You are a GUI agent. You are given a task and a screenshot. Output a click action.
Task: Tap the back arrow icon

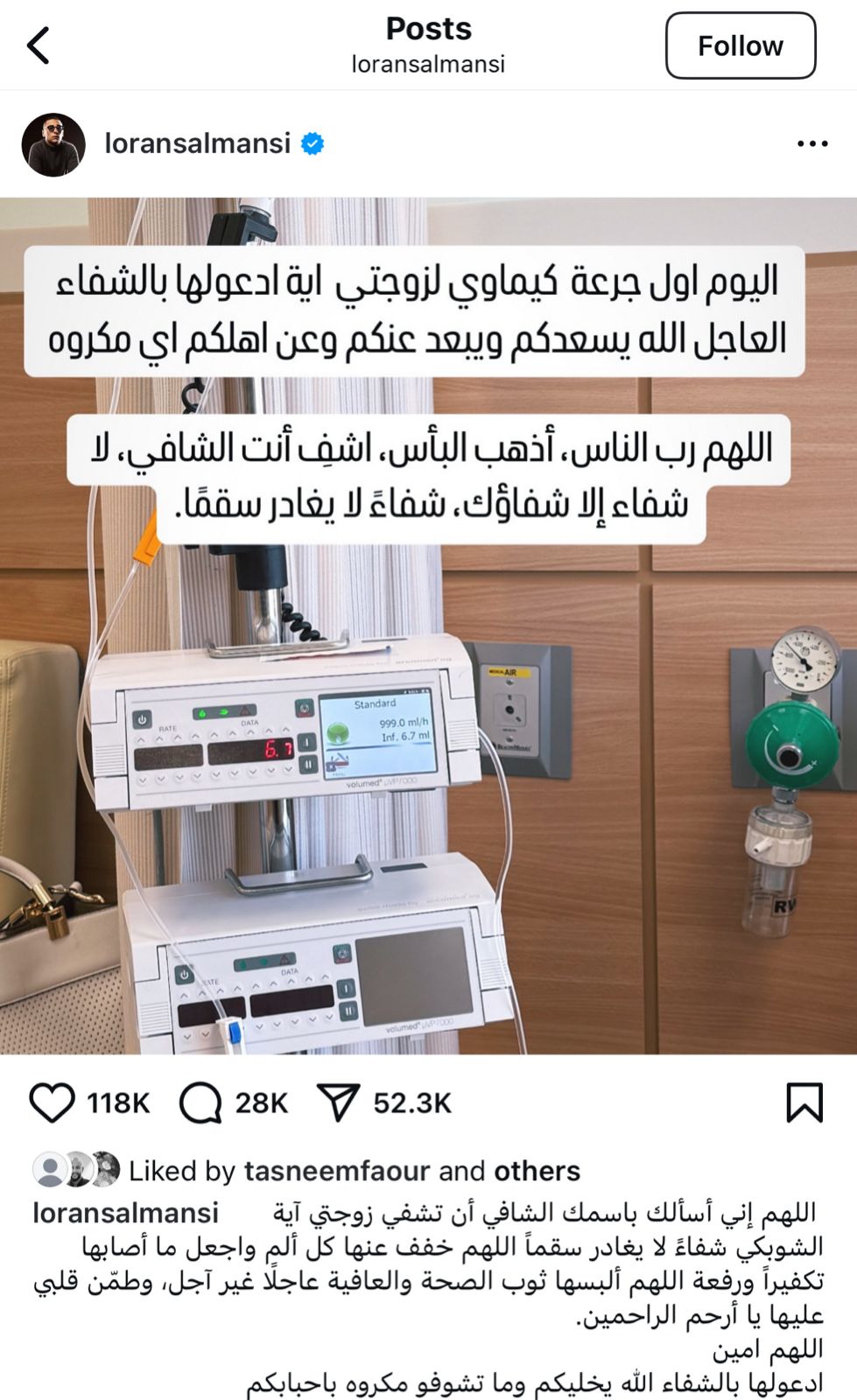point(38,45)
